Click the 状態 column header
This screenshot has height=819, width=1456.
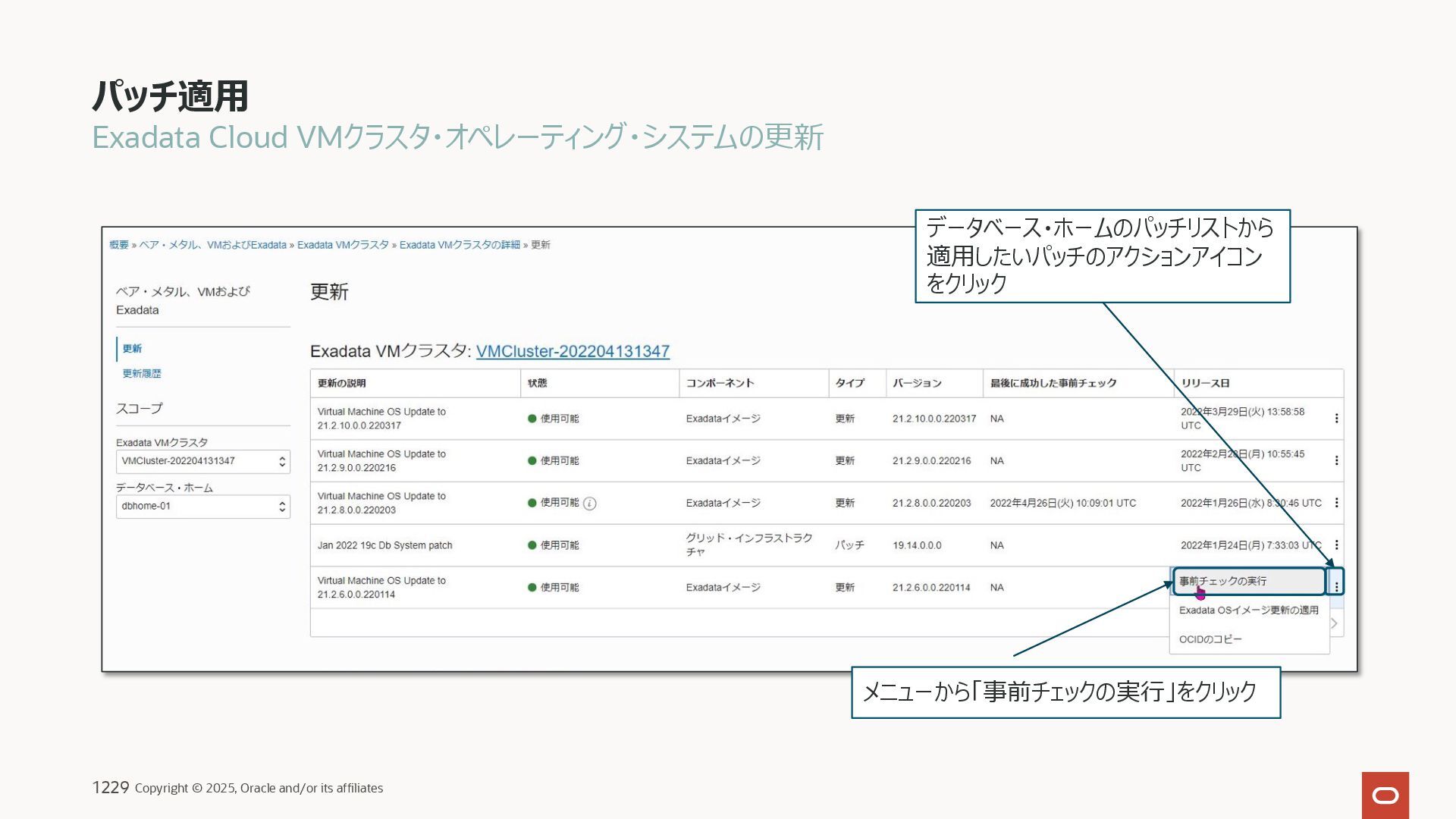(538, 383)
